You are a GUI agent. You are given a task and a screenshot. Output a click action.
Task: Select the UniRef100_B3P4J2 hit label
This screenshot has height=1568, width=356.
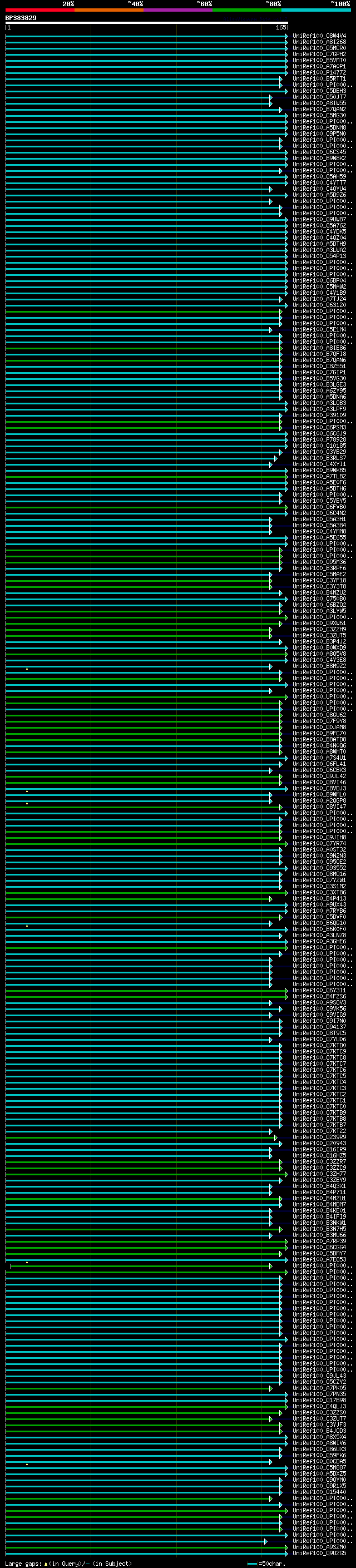coord(319,641)
